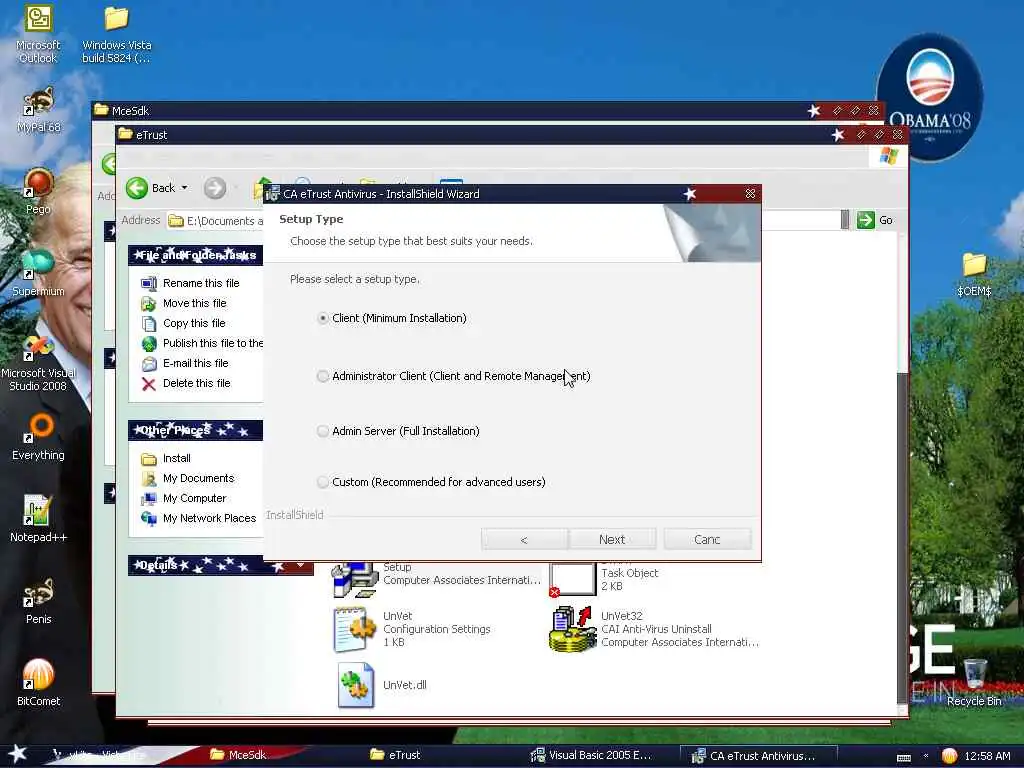Click the red X delete icon
1024x768 pixels.
149,384
